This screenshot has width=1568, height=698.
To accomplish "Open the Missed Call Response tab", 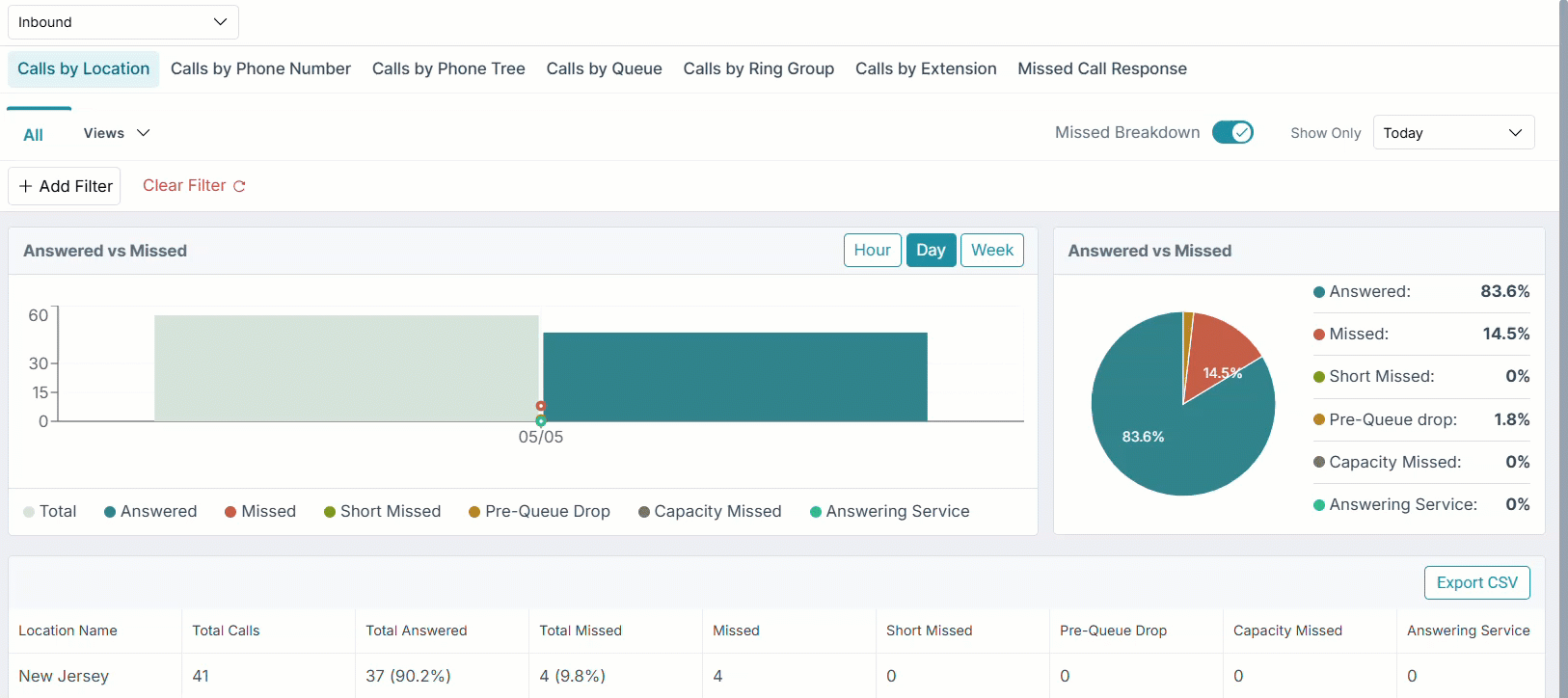I will [1102, 68].
